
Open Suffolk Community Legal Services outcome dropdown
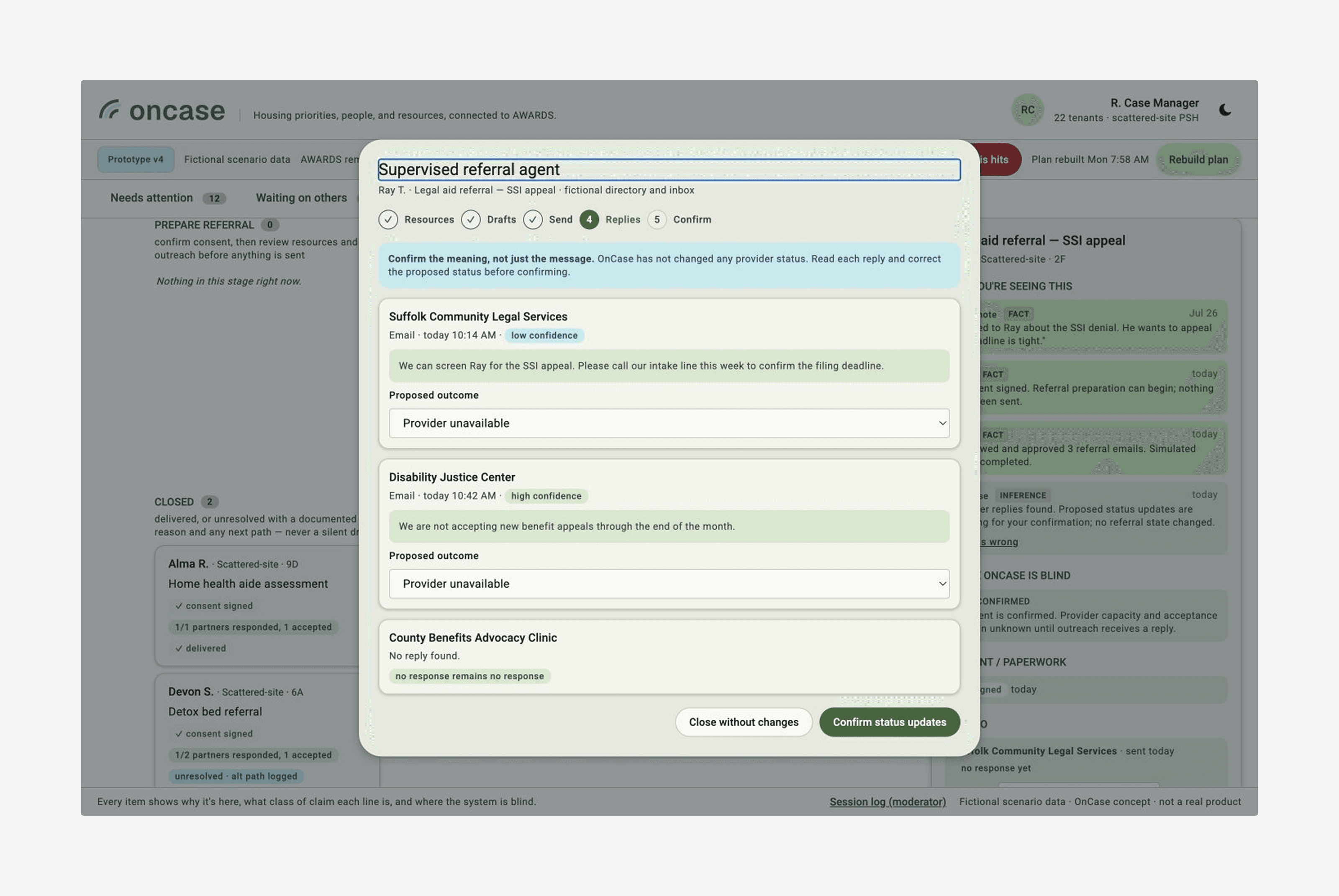click(x=669, y=423)
